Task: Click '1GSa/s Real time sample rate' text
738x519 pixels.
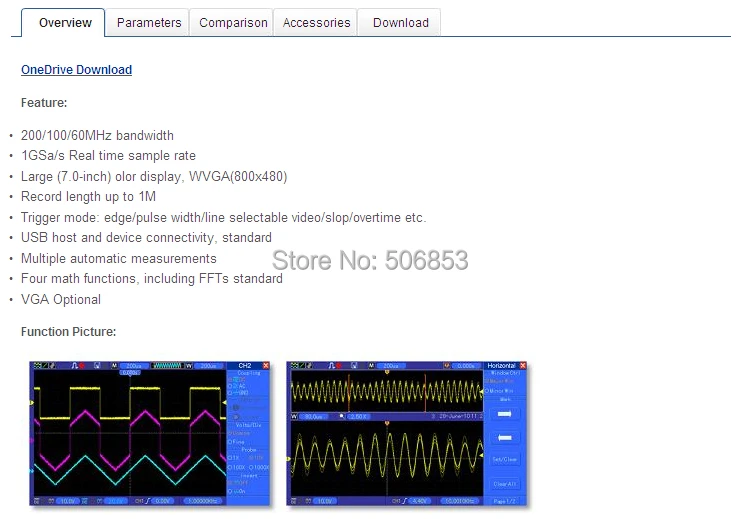Action: 108,156
